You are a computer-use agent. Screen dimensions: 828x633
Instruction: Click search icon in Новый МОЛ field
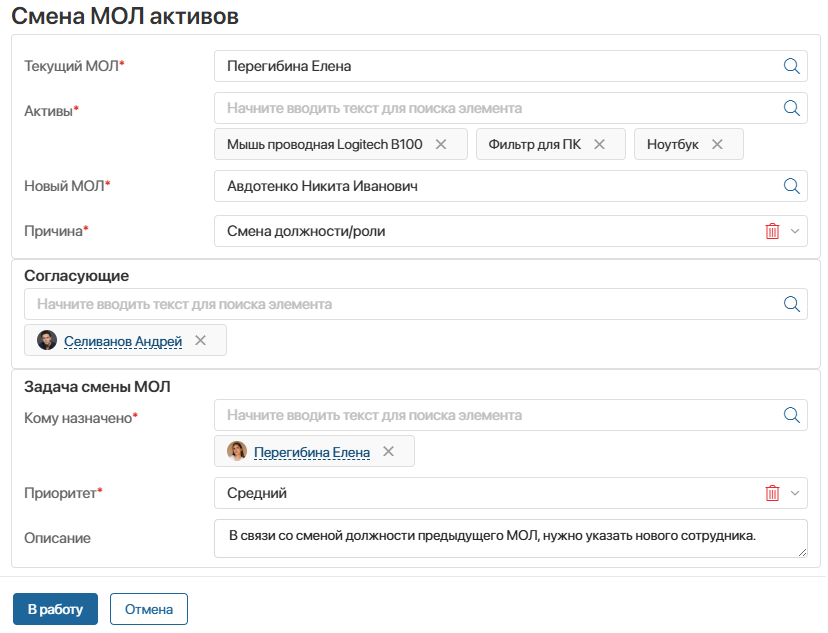791,186
